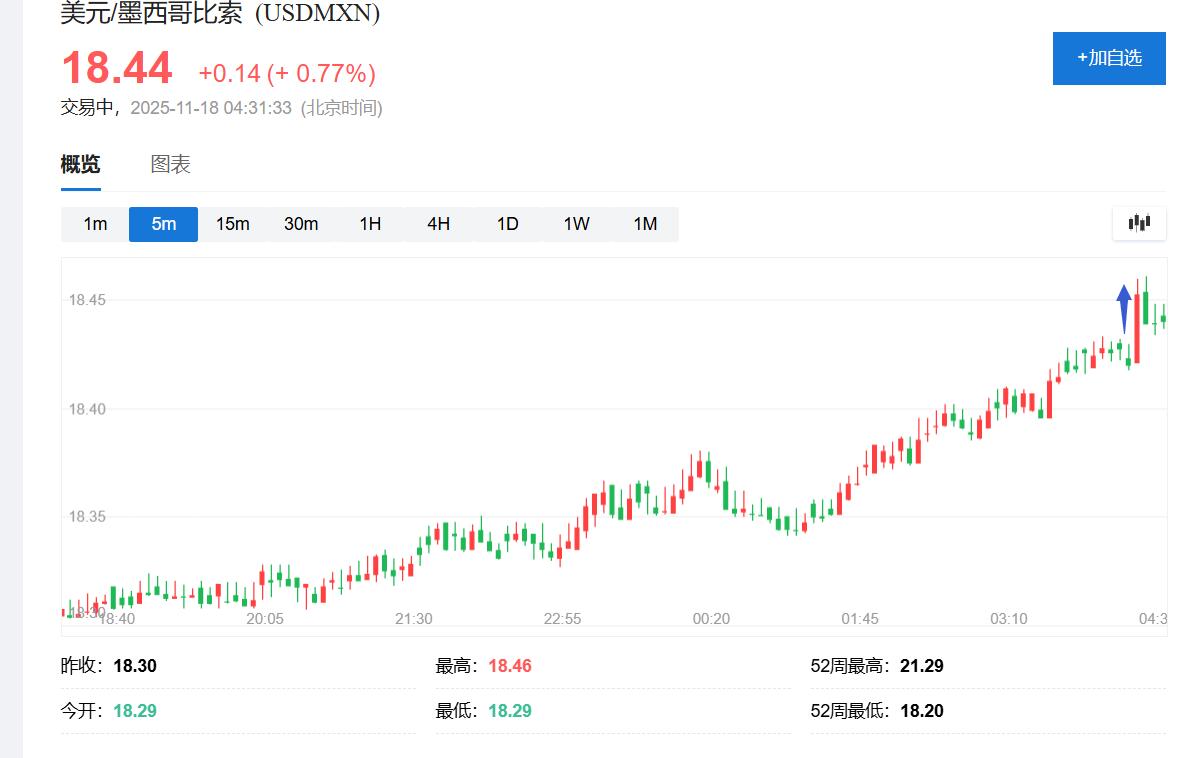Screen dimensions: 1199x758
Task: Click the large 18.44 current price
Action: click(117, 69)
